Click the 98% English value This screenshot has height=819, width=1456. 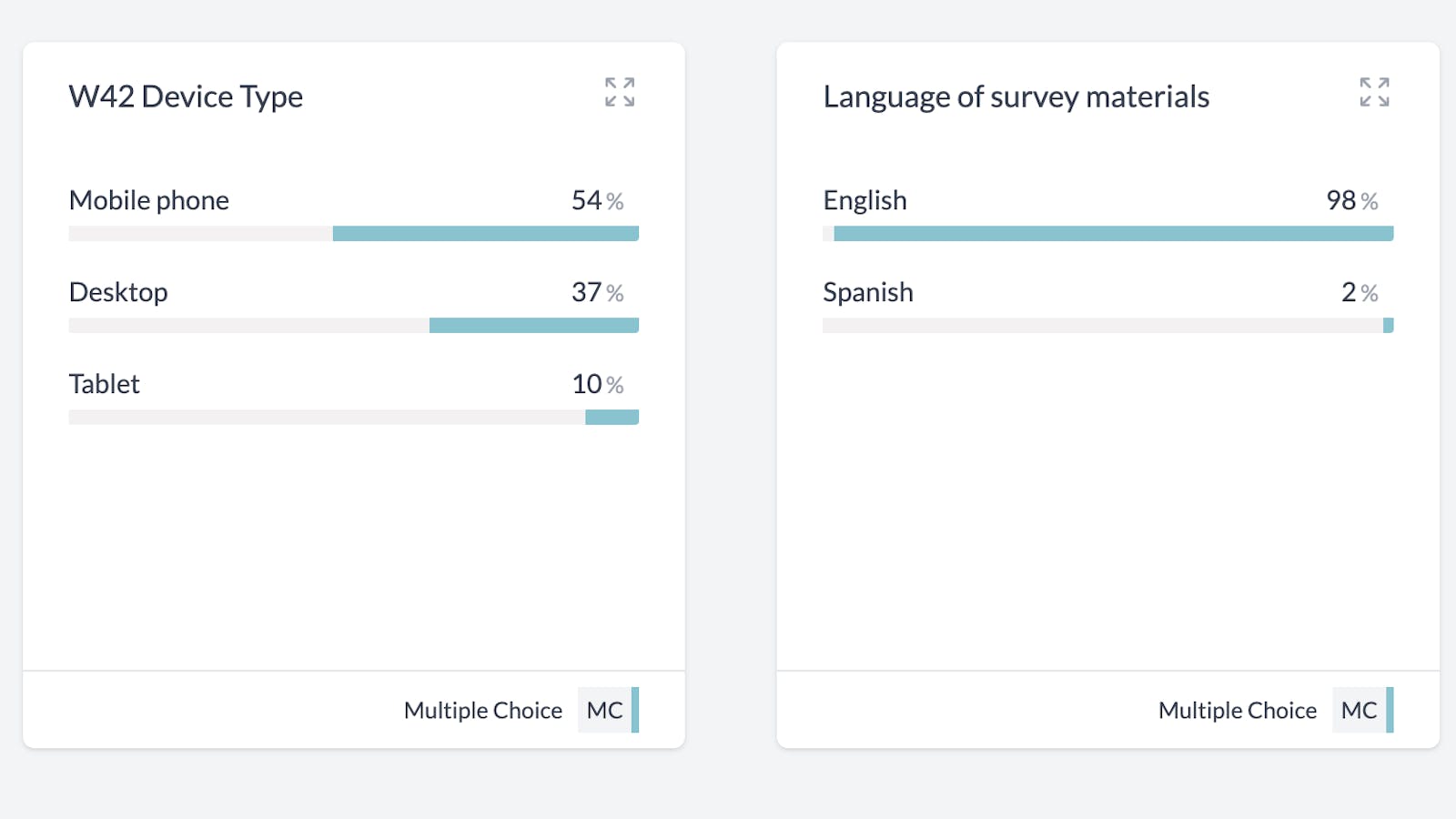pos(1351,200)
